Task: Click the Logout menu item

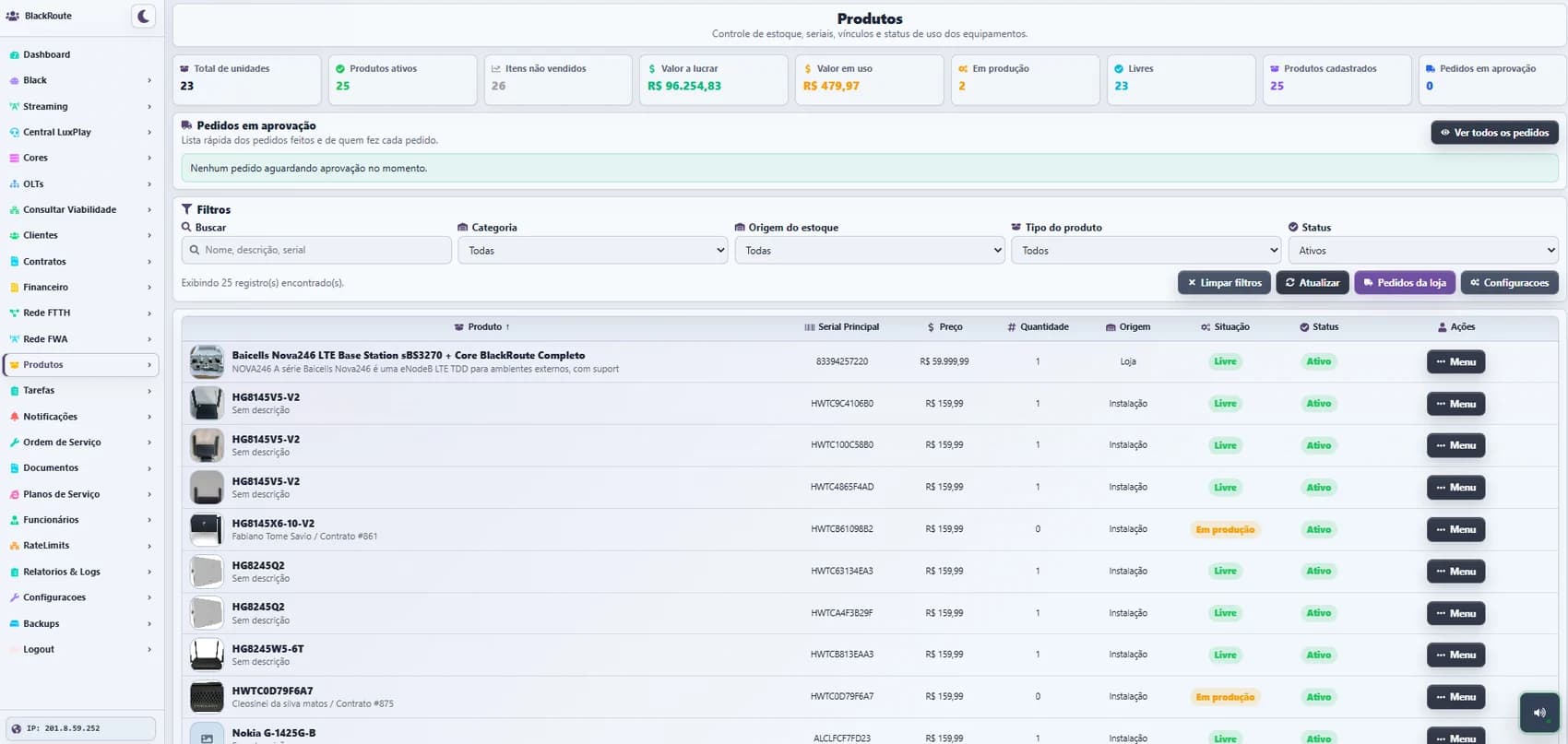Action: coord(80,650)
